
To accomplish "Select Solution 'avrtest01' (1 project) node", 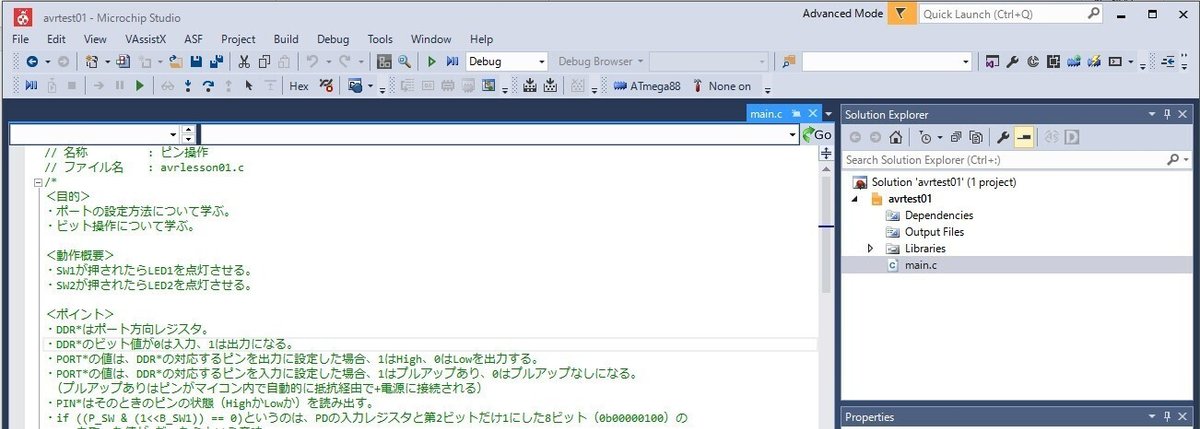I will click(944, 183).
